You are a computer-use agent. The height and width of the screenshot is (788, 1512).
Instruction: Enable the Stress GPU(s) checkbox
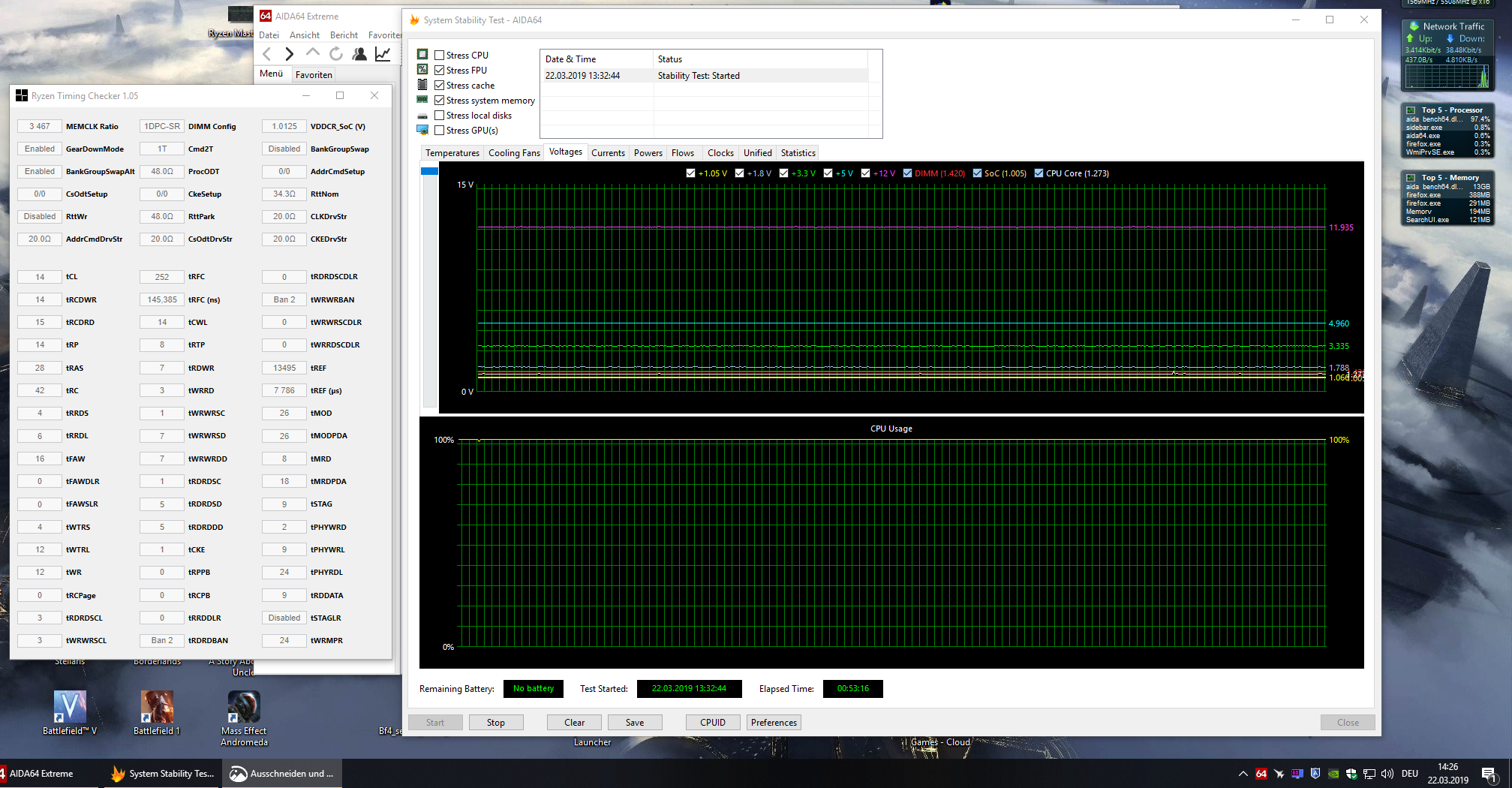point(440,130)
